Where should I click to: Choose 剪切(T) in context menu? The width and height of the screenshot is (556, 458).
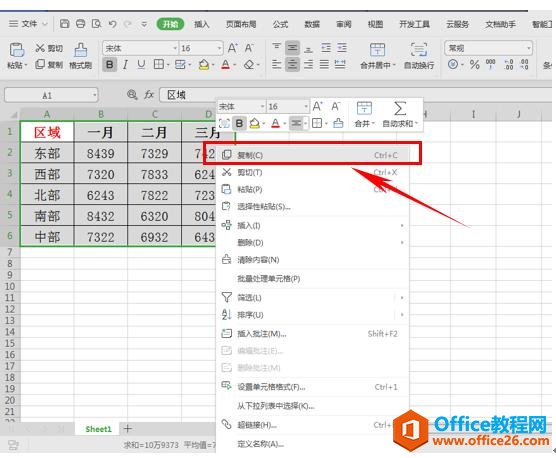click(313, 172)
